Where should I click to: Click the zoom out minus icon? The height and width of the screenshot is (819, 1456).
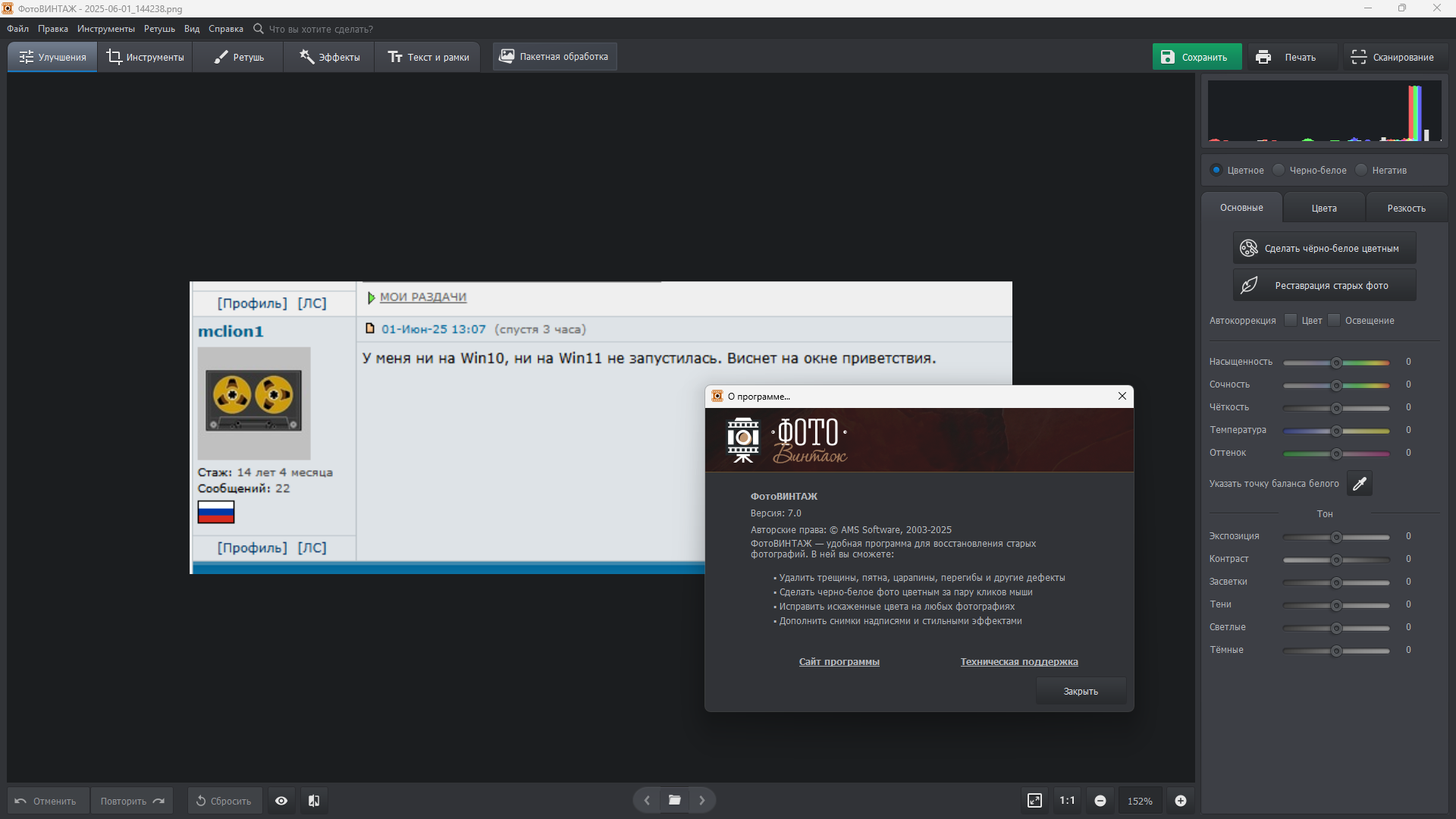[1100, 801]
